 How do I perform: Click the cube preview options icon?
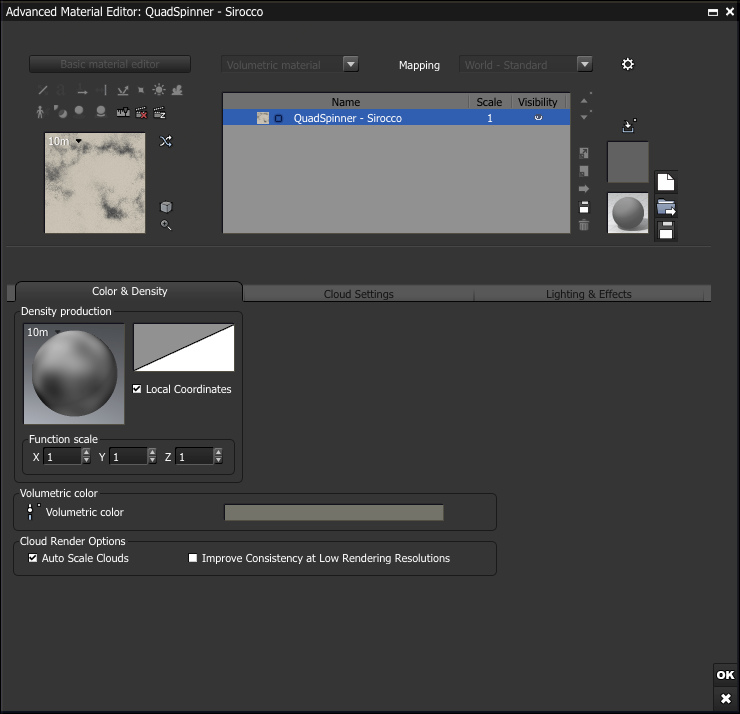pyautogui.click(x=166, y=207)
